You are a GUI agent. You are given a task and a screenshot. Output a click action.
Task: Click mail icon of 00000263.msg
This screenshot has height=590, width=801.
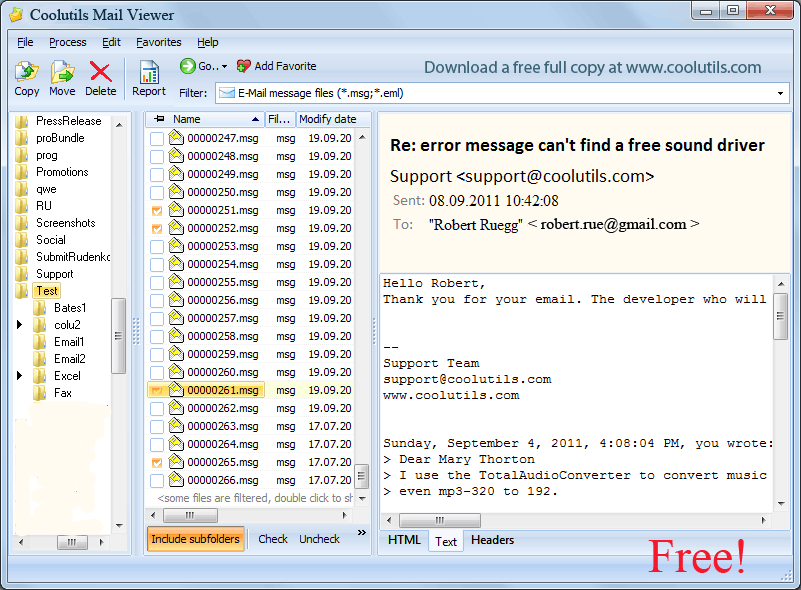pos(176,426)
